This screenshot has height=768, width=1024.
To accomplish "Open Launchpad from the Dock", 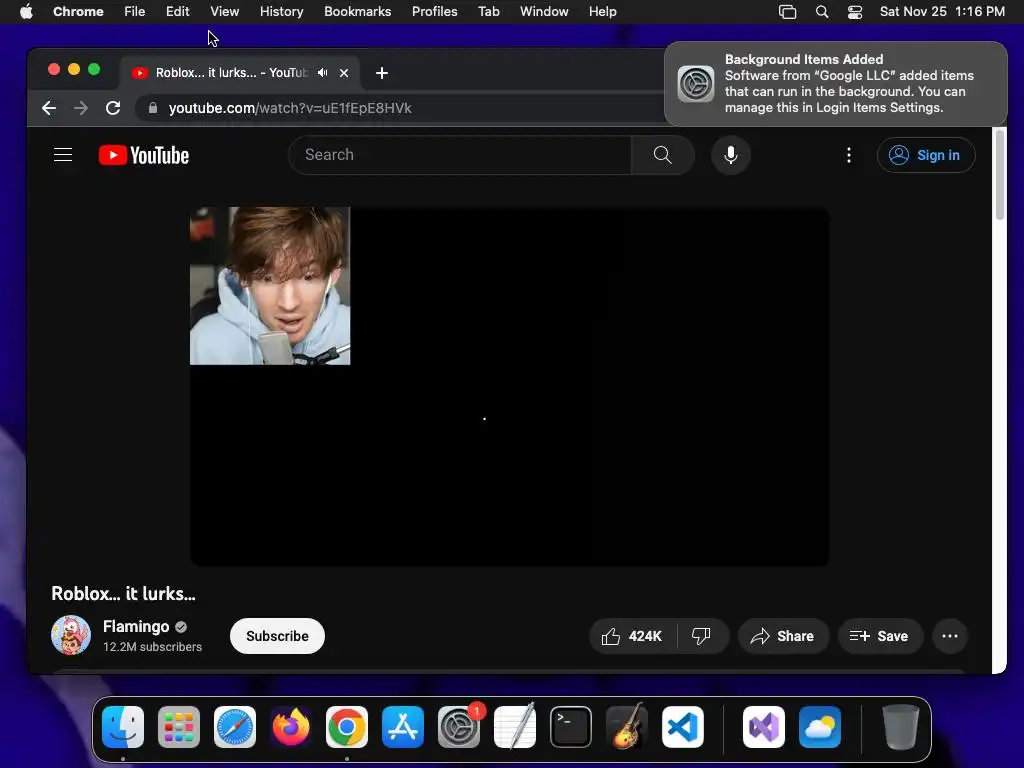I will click(x=179, y=727).
